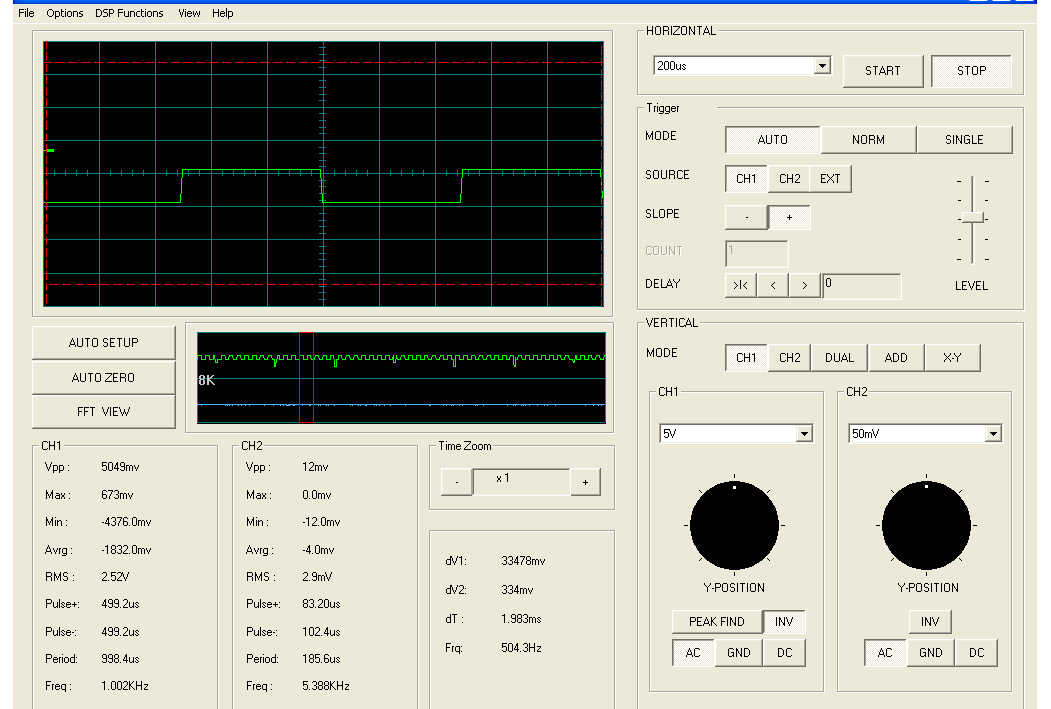Increase Time Zoom with plus button
This screenshot has height=709, width=1051.
(x=585, y=482)
